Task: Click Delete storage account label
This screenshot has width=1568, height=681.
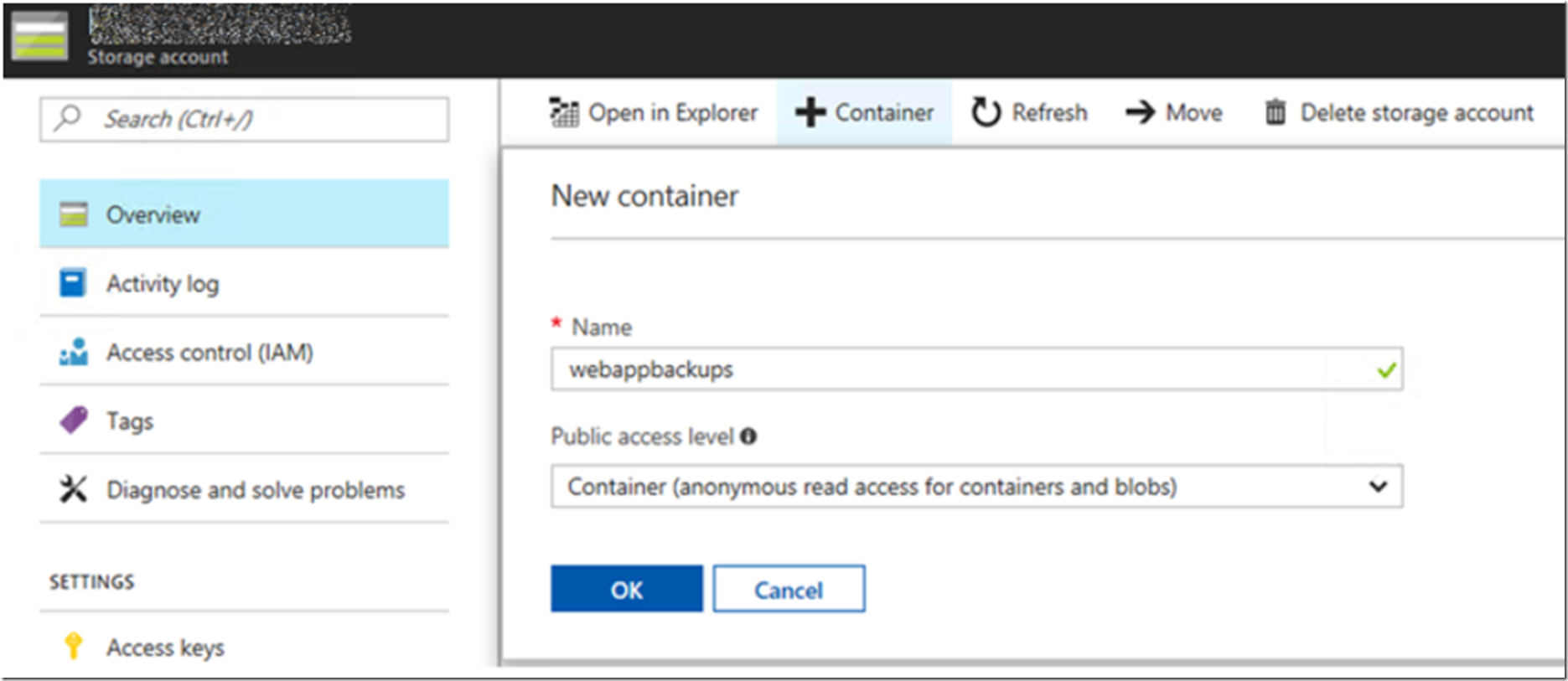Action: tap(1416, 113)
